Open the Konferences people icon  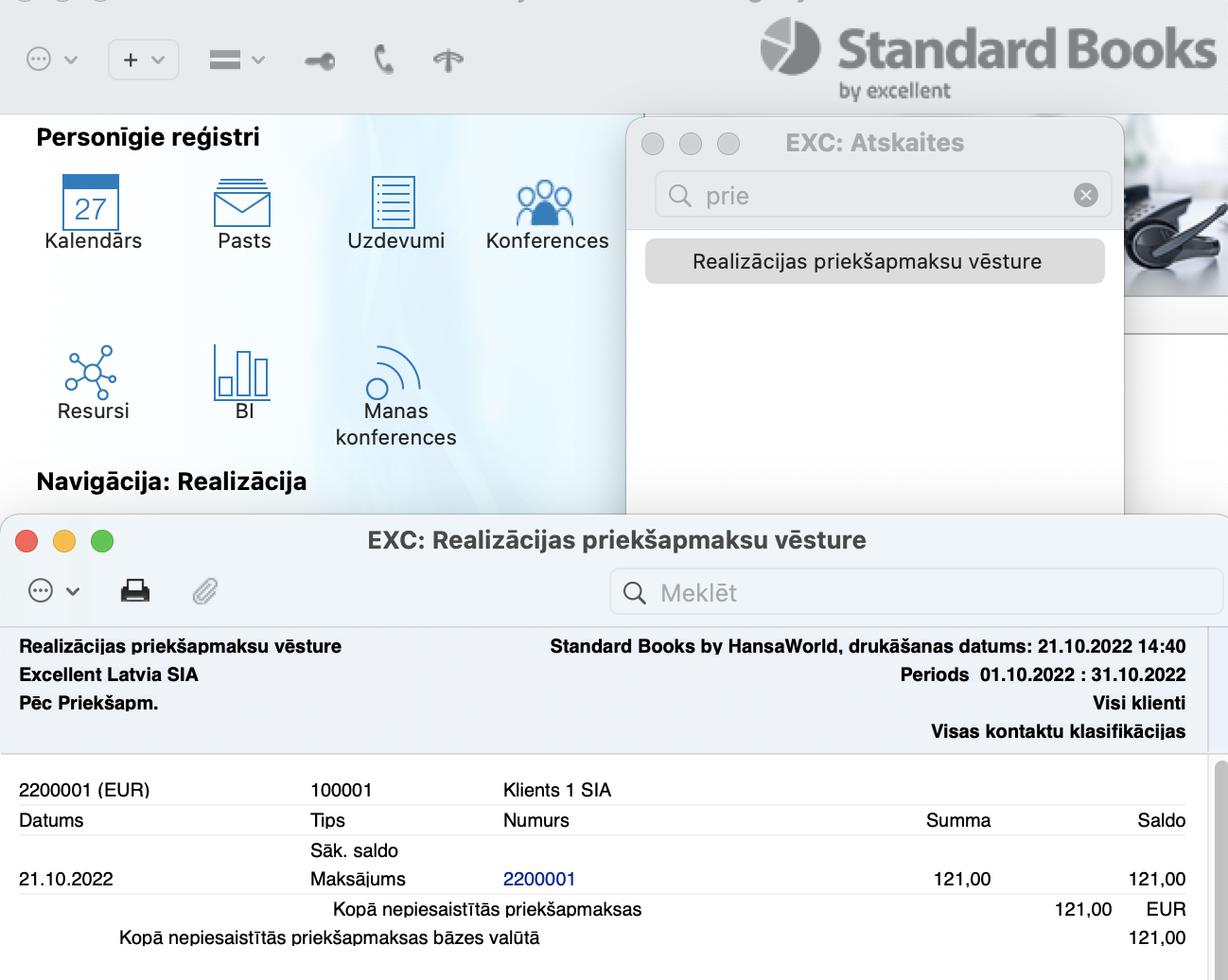coord(545,202)
